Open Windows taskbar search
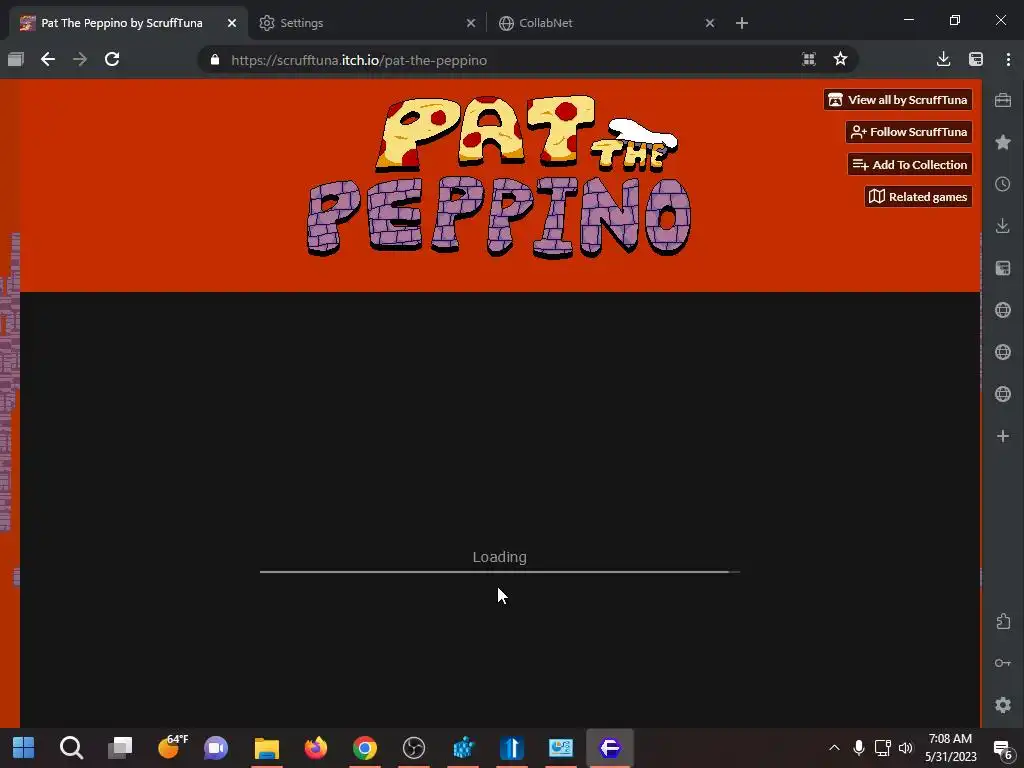This screenshot has width=1024, height=768. [71, 748]
